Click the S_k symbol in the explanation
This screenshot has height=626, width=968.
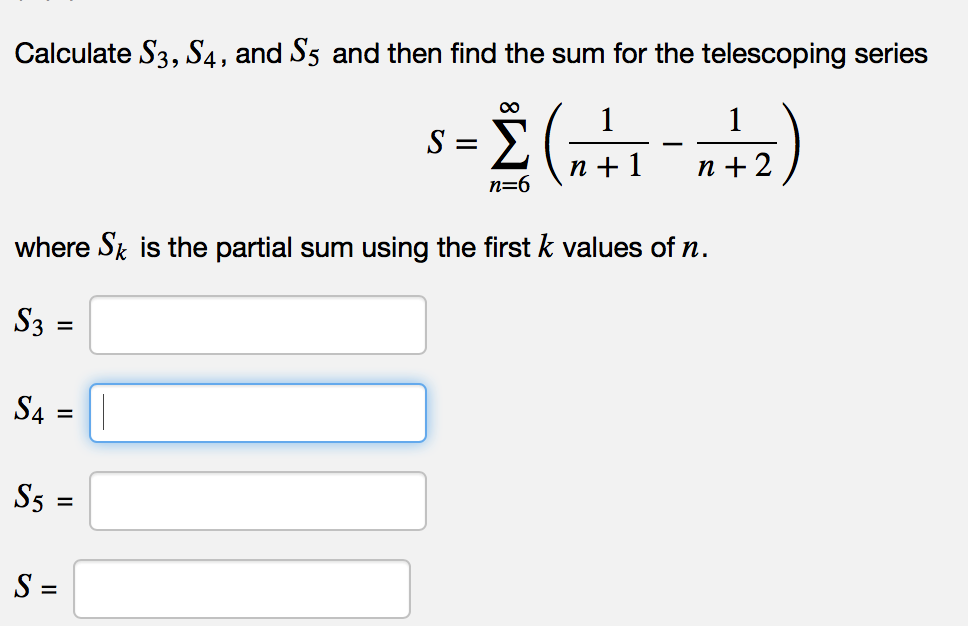112,246
